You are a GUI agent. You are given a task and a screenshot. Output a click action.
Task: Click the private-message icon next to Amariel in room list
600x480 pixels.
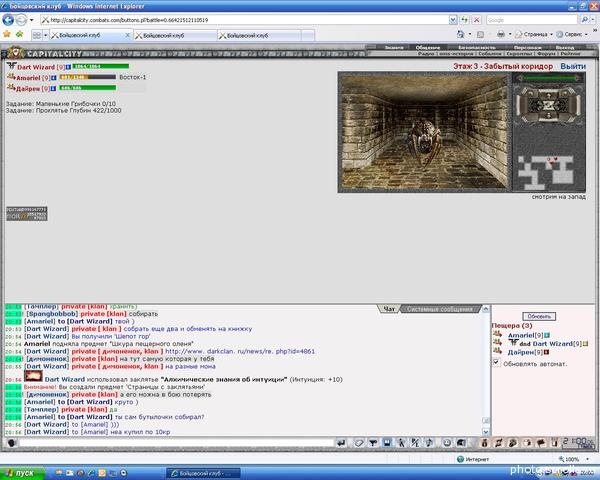point(497,335)
